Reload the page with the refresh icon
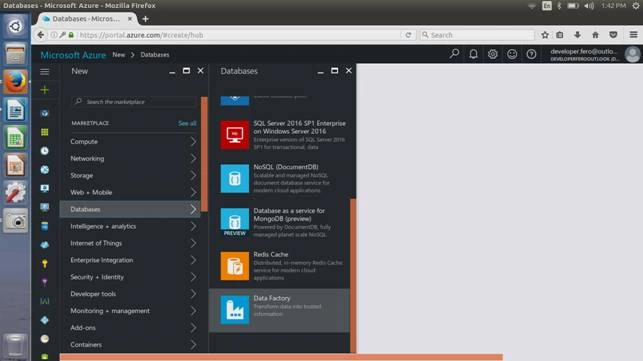This screenshot has width=643, height=361. [x=408, y=35]
